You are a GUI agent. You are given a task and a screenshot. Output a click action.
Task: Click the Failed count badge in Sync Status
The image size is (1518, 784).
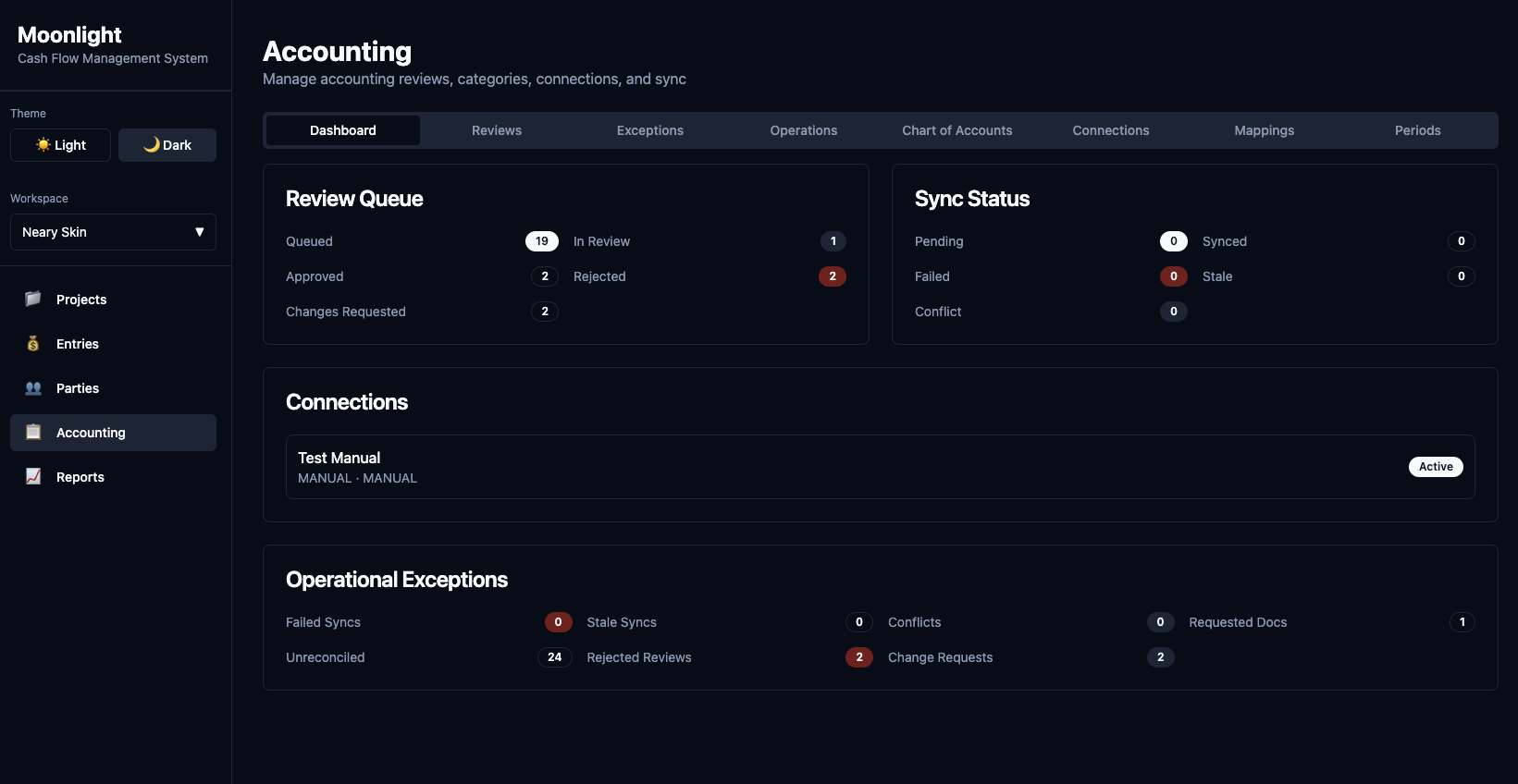1174,276
